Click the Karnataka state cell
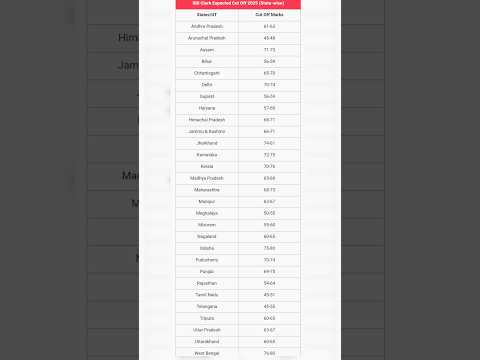Screen dimensions: 480x360 point(207,155)
